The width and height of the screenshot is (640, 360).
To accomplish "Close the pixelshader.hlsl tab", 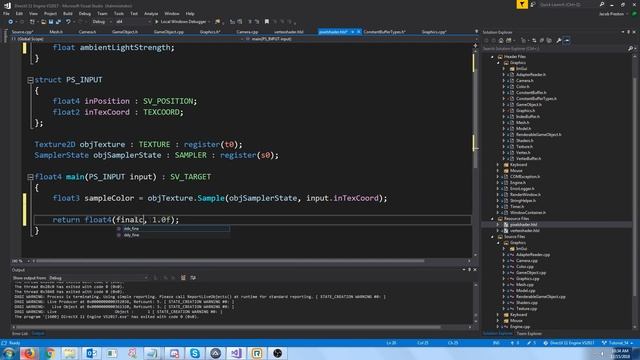I will pos(359,32).
